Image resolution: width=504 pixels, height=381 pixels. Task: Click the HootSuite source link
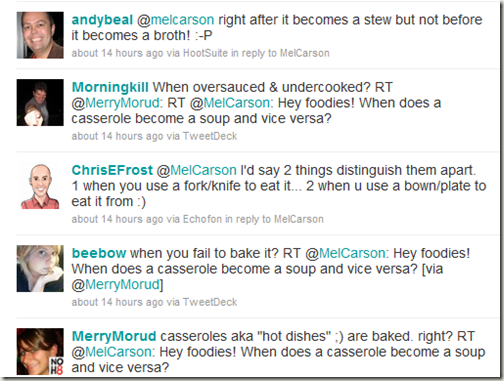pyautogui.click(x=205, y=53)
